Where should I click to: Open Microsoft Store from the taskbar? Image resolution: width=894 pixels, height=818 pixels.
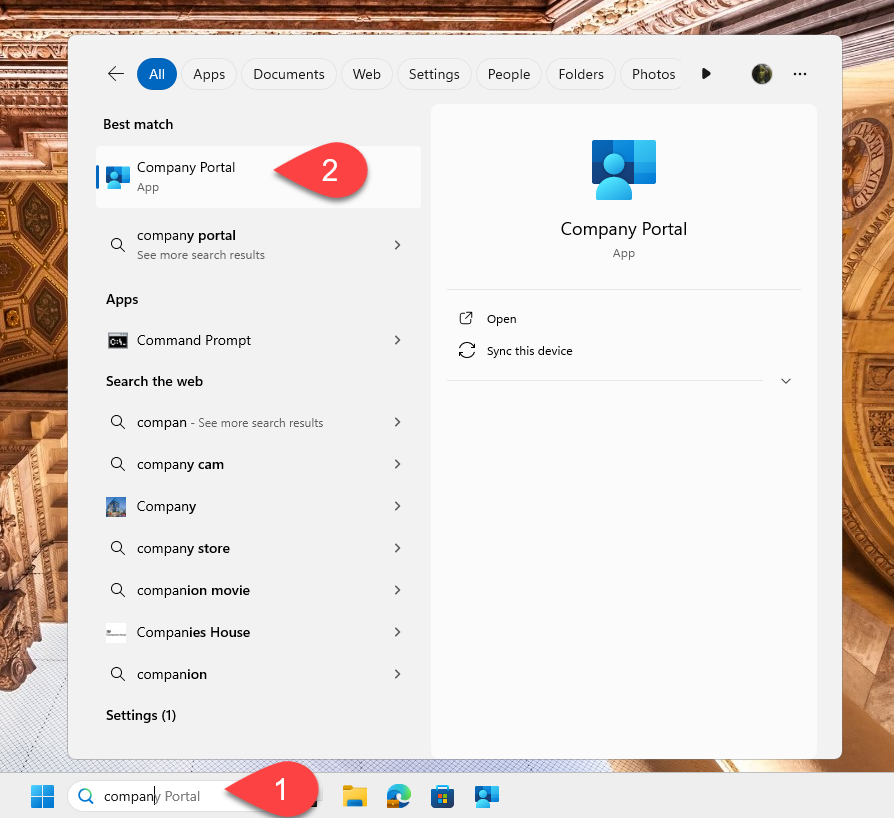[443, 796]
